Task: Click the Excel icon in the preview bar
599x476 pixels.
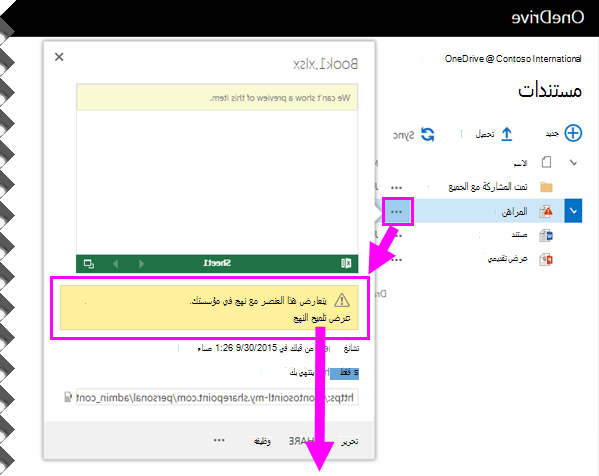Action: [x=346, y=263]
